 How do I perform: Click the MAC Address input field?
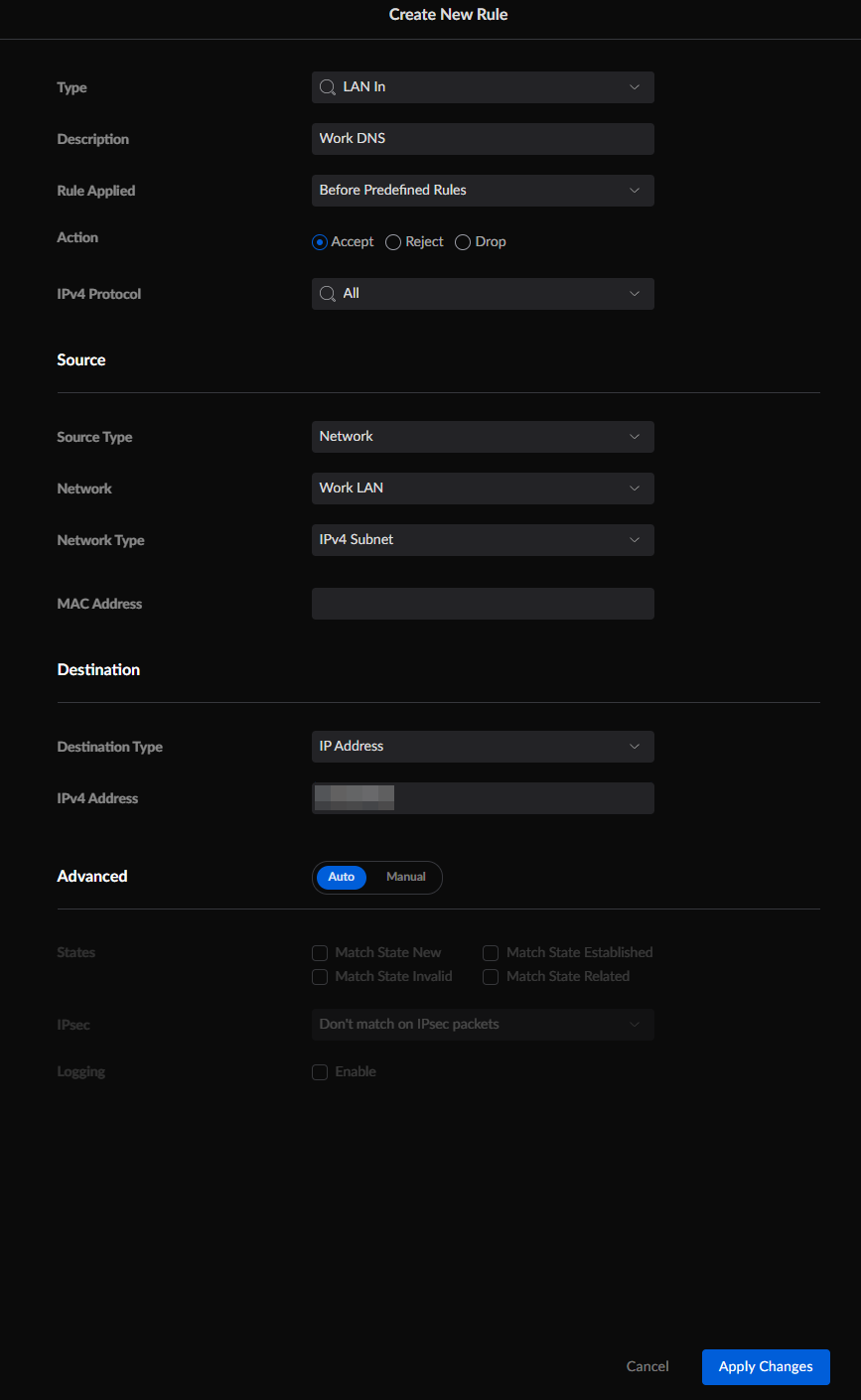[483, 604]
